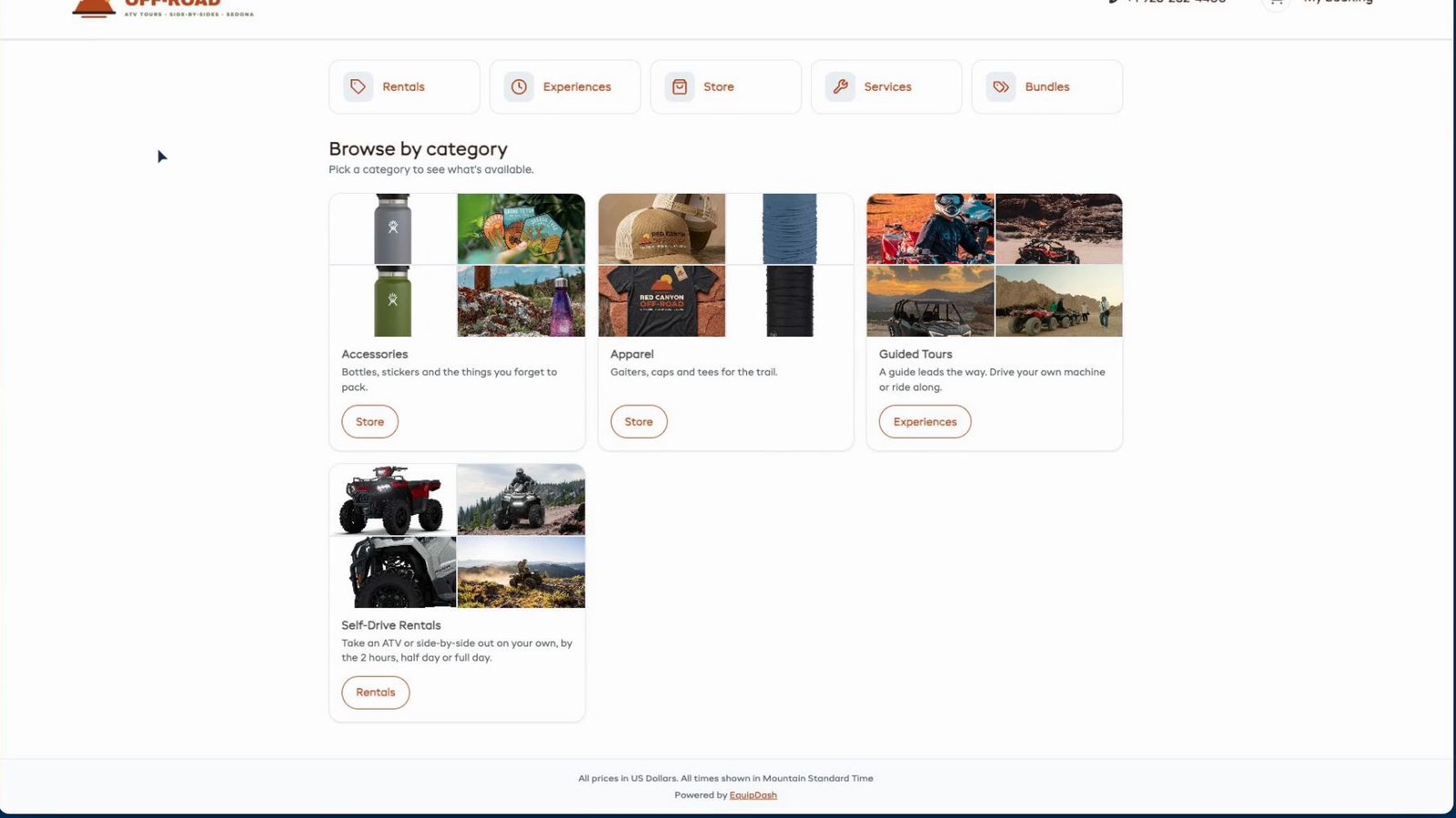Click the wrench icon beside Services
The width and height of the screenshot is (1456, 818).
840,86
